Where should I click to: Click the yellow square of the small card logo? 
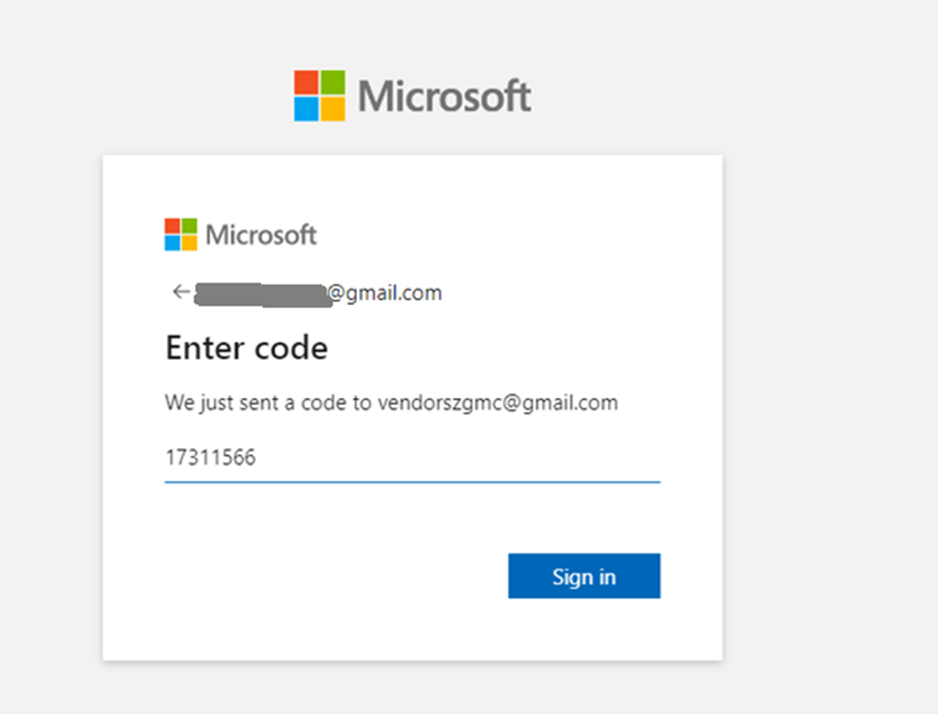(x=189, y=243)
